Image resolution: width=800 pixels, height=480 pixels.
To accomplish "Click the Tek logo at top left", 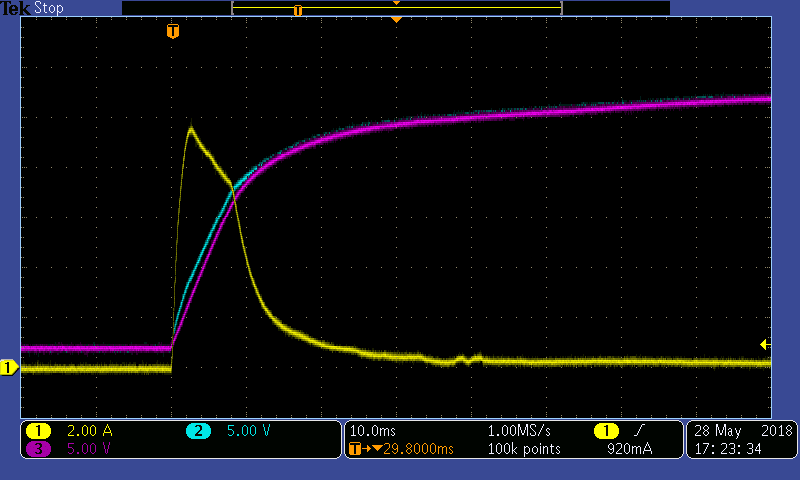I will pyautogui.click(x=15, y=8).
